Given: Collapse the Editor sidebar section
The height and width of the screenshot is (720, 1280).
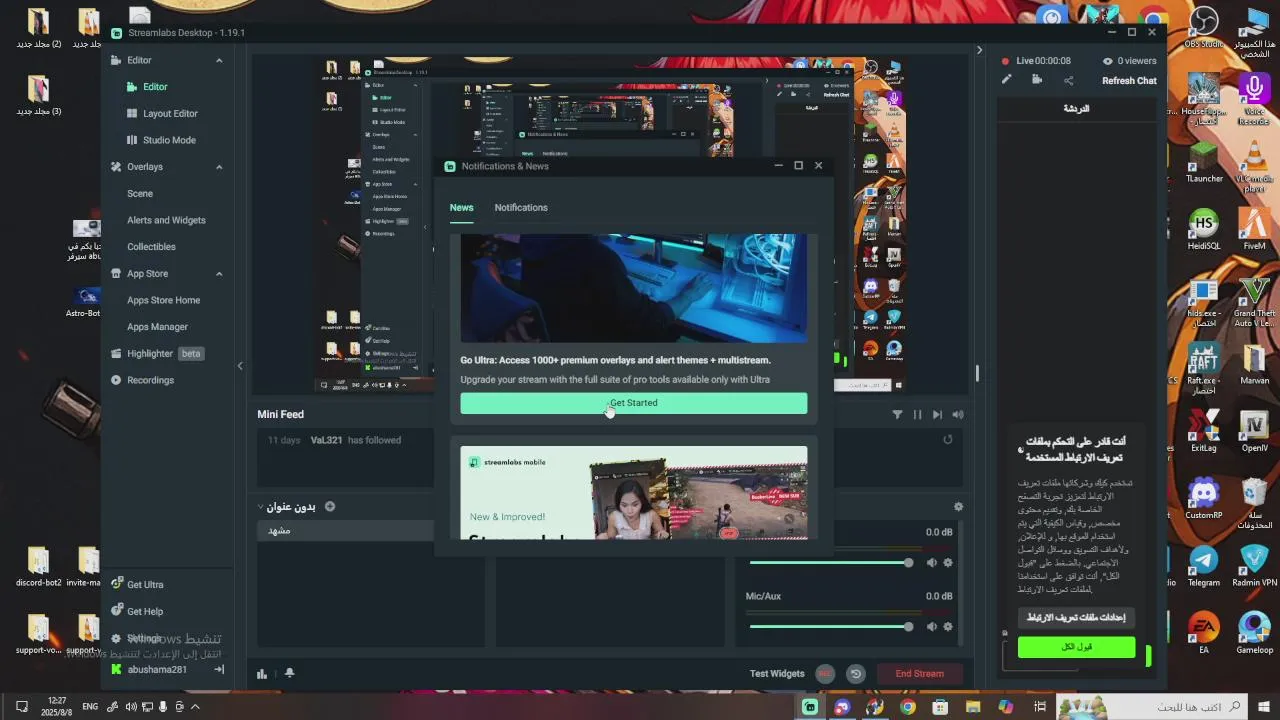Looking at the screenshot, I should [x=219, y=61].
